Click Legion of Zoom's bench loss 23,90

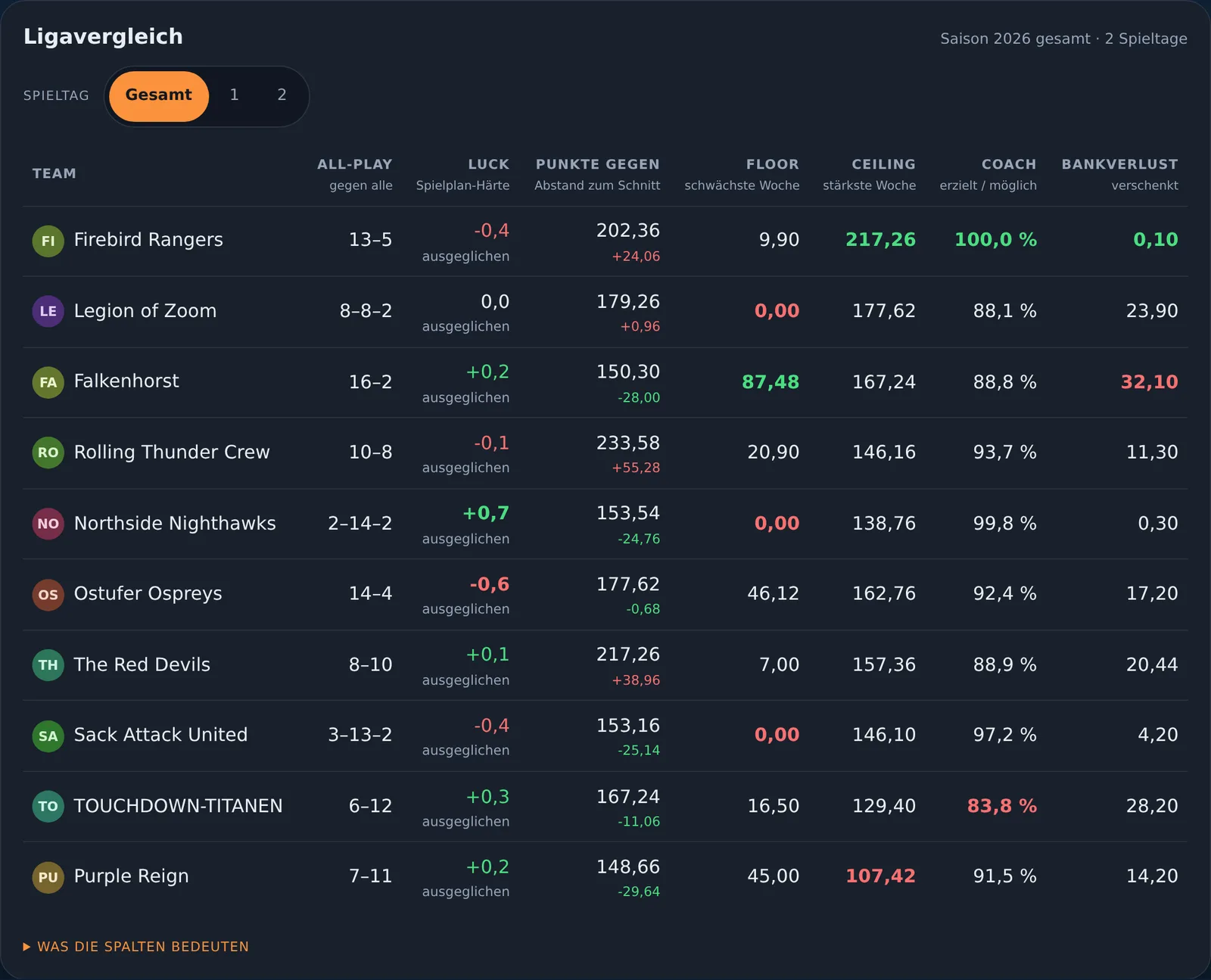point(1152,311)
